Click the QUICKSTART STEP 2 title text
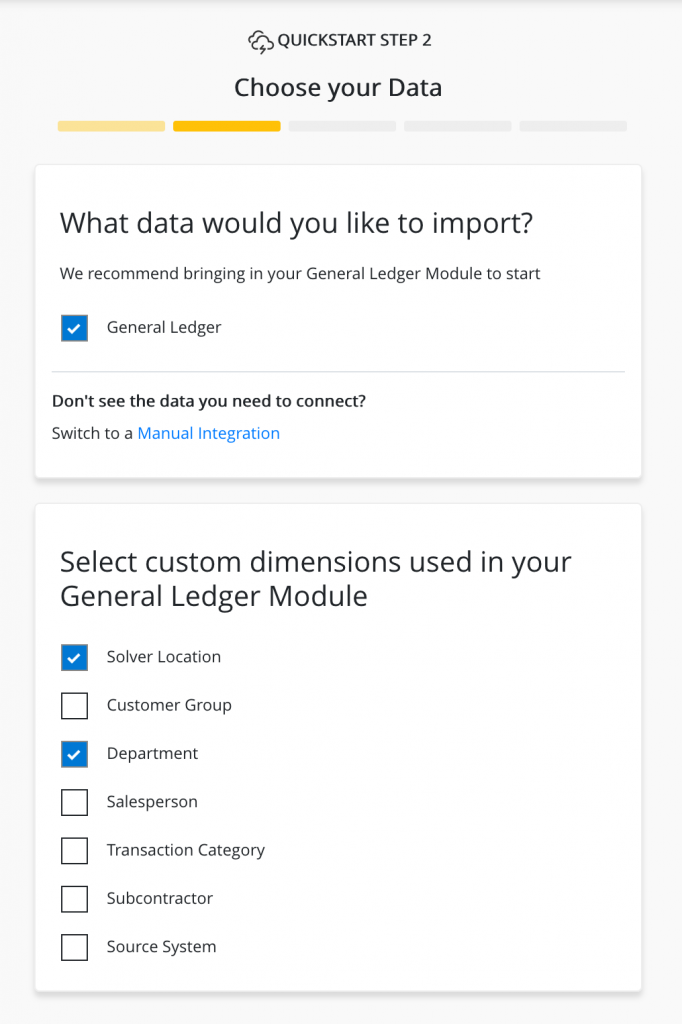682x1024 pixels. click(354, 41)
